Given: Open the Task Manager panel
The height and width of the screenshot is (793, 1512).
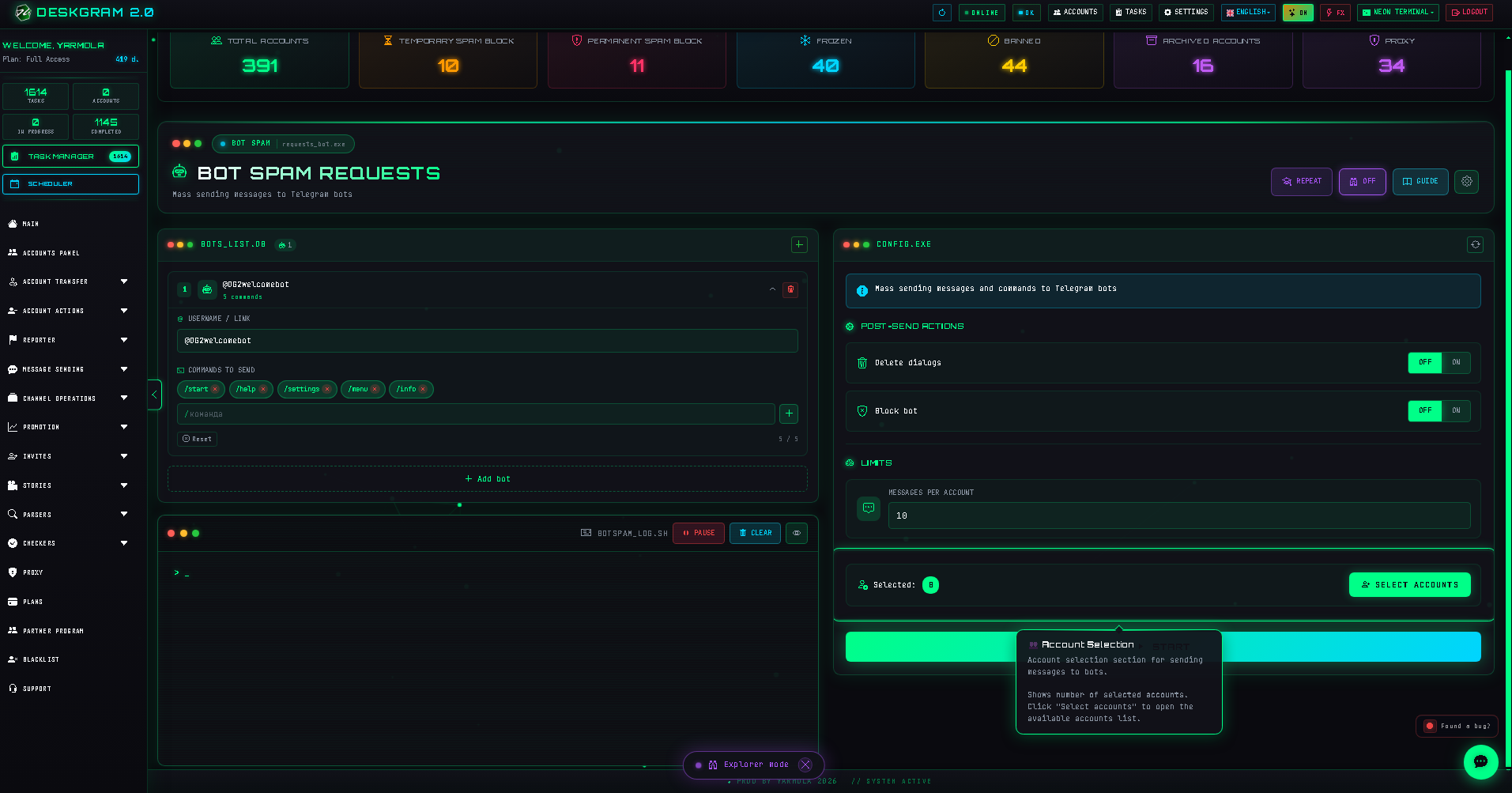Looking at the screenshot, I should (70, 157).
